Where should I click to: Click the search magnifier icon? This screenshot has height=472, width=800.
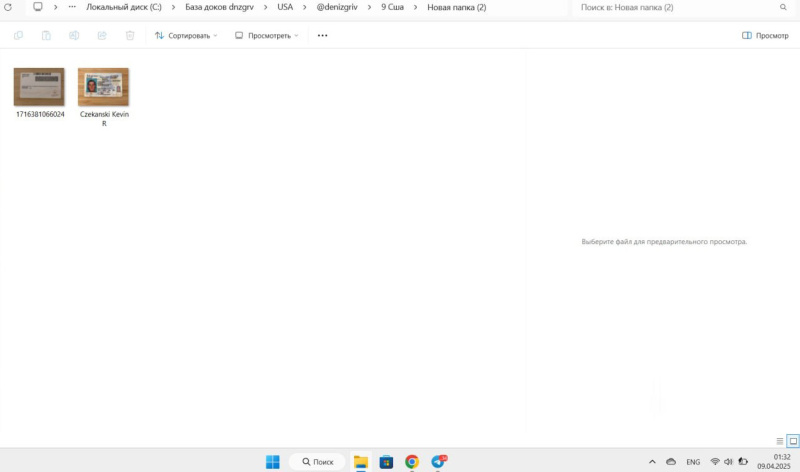click(x=783, y=7)
